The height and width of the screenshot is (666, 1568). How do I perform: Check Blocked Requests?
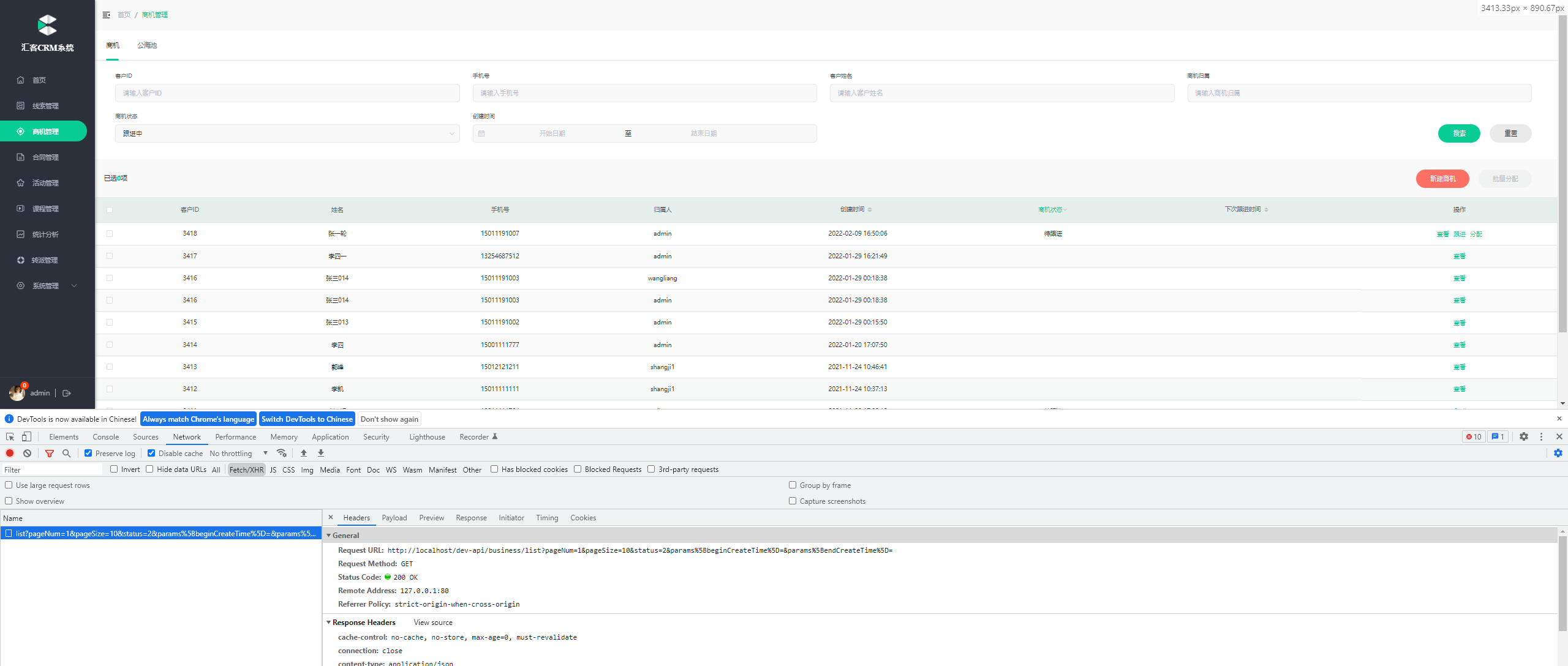pyautogui.click(x=578, y=469)
